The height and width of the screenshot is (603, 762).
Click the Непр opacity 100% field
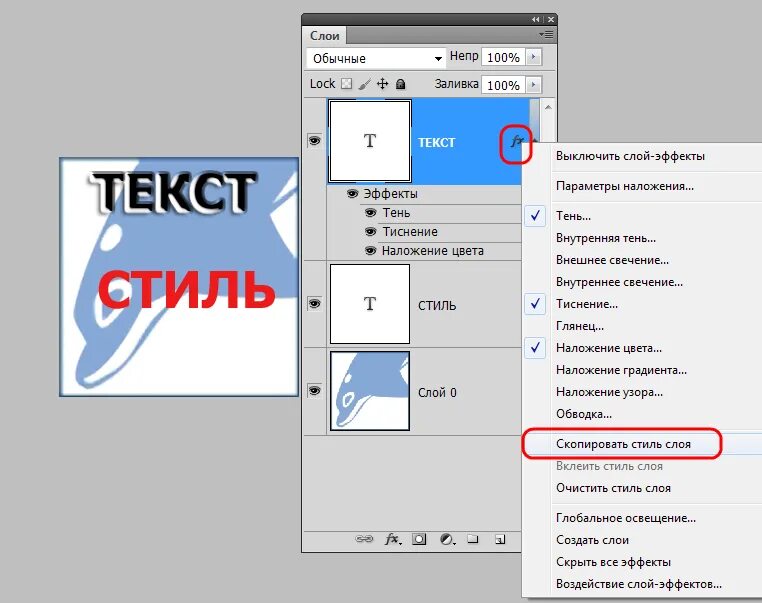(x=503, y=57)
